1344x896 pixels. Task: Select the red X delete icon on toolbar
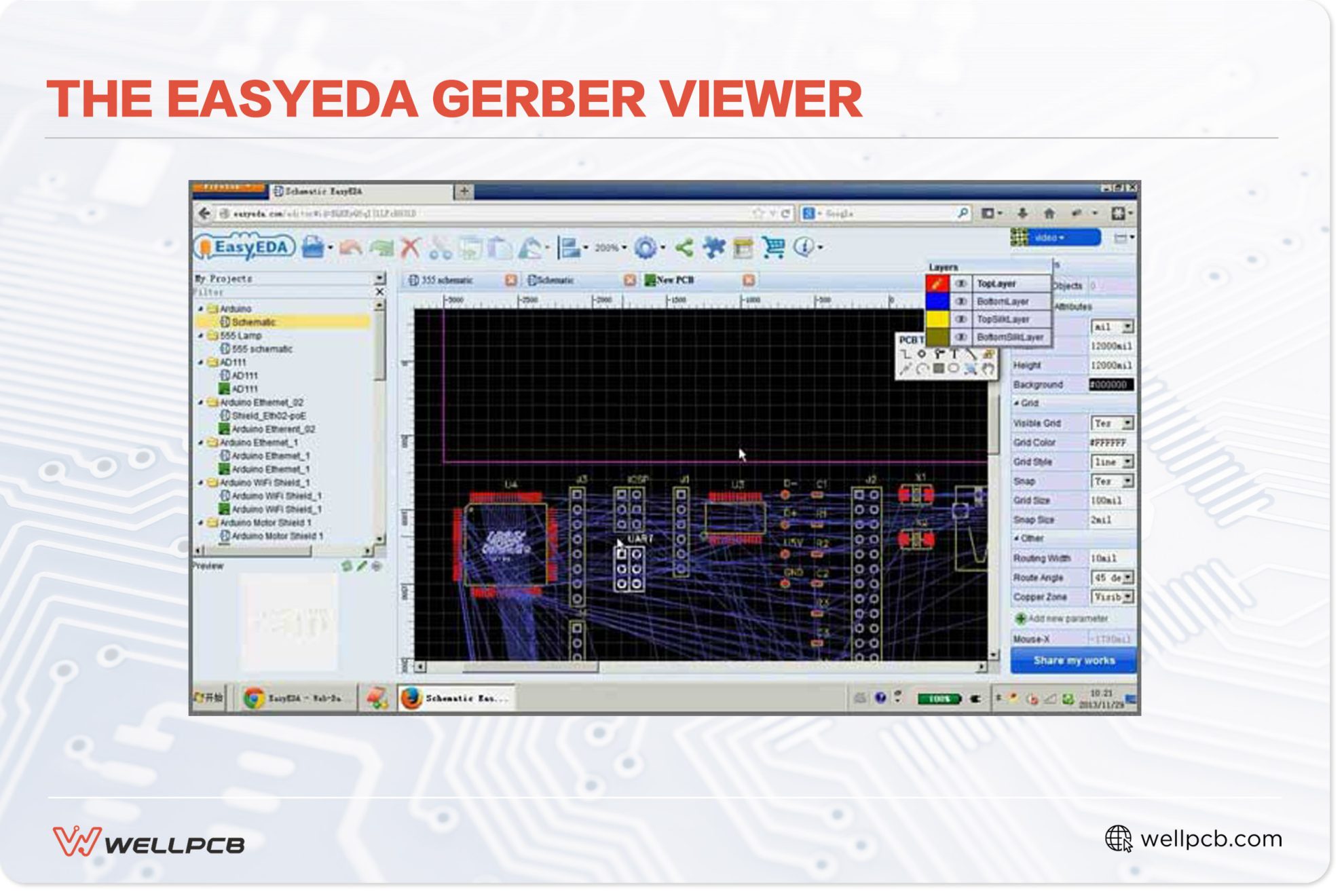409,248
